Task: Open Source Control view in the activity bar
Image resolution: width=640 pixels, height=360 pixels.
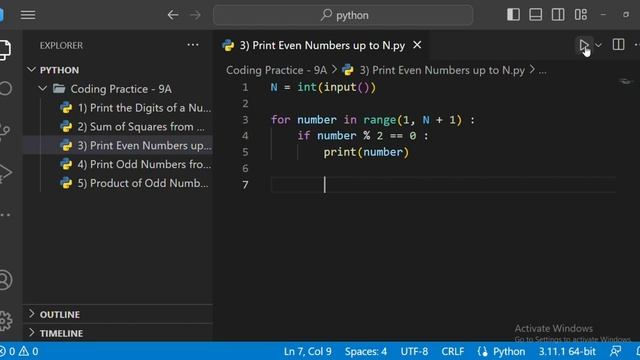Action: coord(5,131)
